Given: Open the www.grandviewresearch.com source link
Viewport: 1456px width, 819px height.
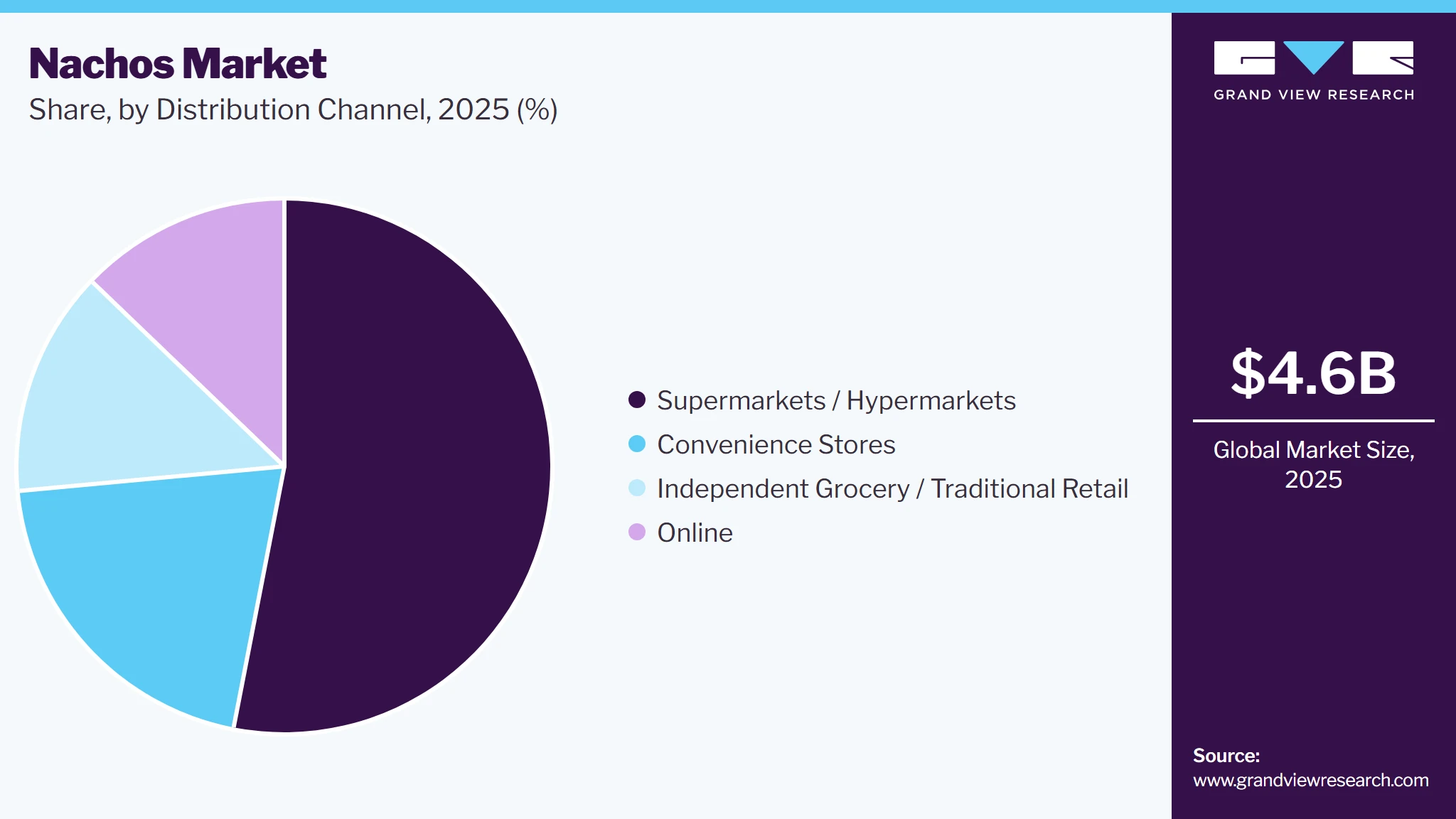Looking at the screenshot, I should tap(1310, 781).
